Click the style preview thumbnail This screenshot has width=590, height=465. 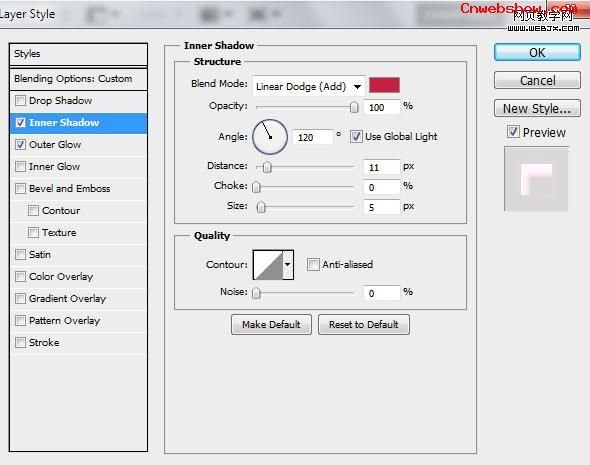(x=536, y=179)
